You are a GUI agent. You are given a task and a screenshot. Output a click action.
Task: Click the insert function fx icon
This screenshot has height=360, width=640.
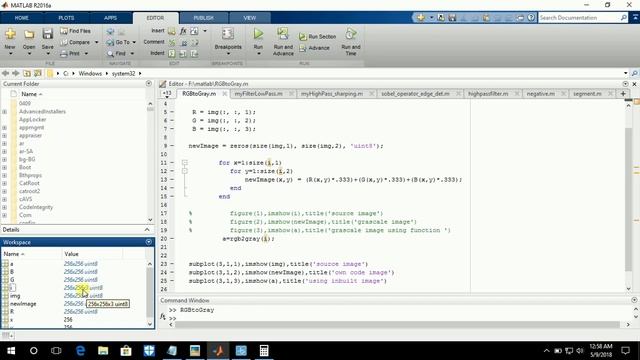pyautogui.click(x=183, y=31)
